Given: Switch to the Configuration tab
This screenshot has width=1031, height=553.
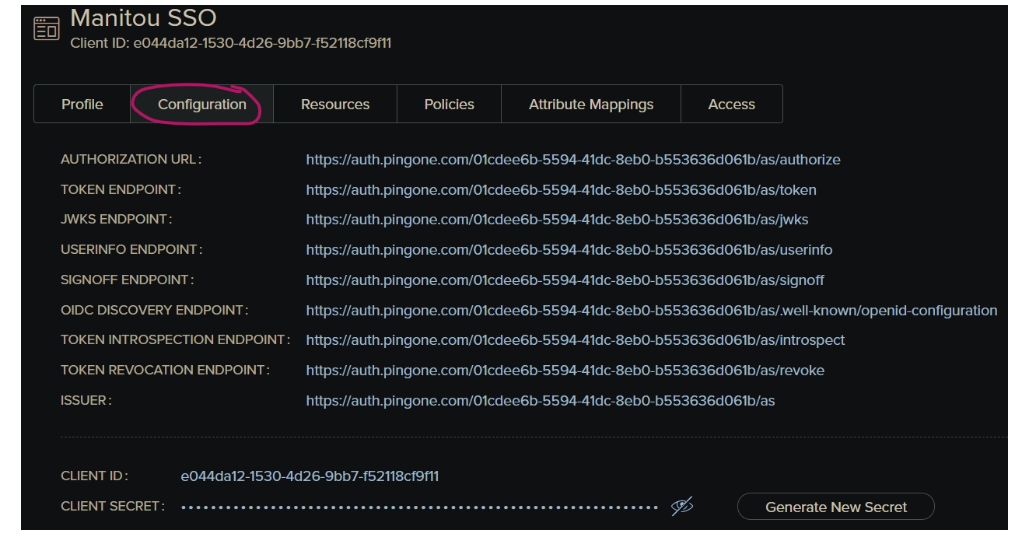Looking at the screenshot, I should (x=202, y=104).
